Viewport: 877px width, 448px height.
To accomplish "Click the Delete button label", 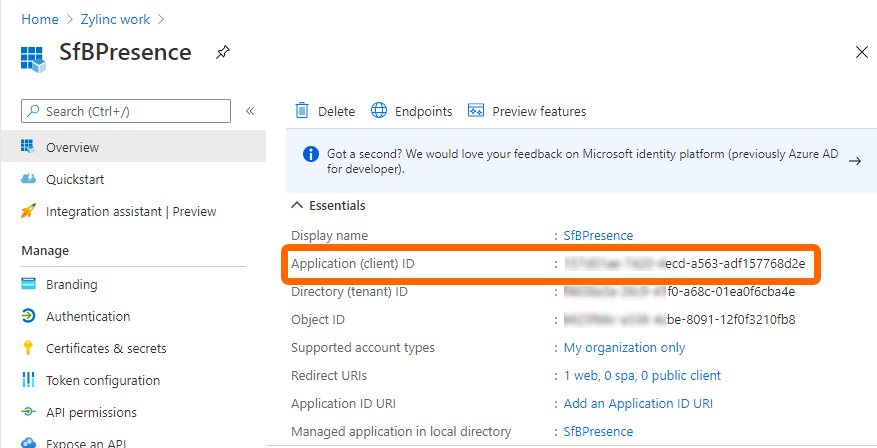I will point(336,111).
